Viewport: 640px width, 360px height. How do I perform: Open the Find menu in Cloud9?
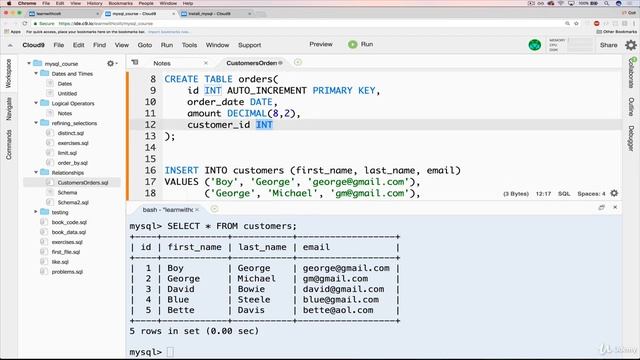pyautogui.click(x=99, y=45)
